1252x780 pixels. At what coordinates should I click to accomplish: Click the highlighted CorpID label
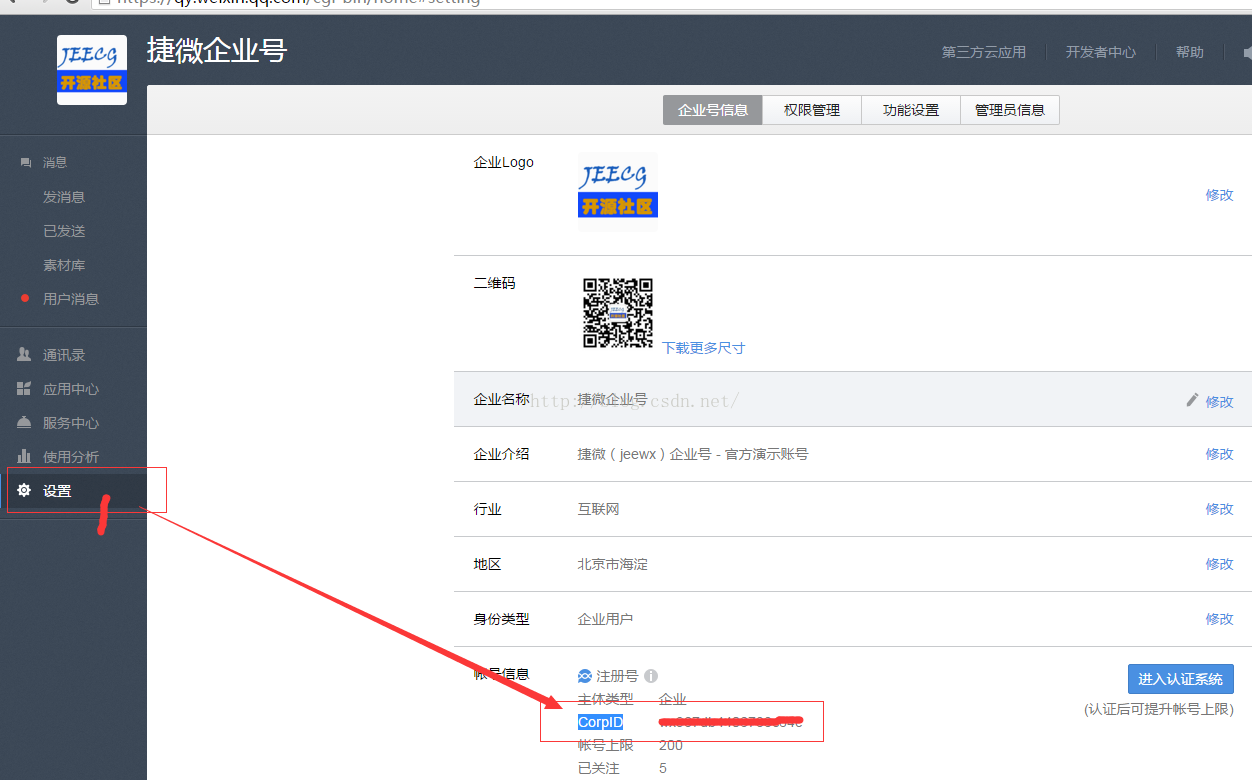point(600,722)
